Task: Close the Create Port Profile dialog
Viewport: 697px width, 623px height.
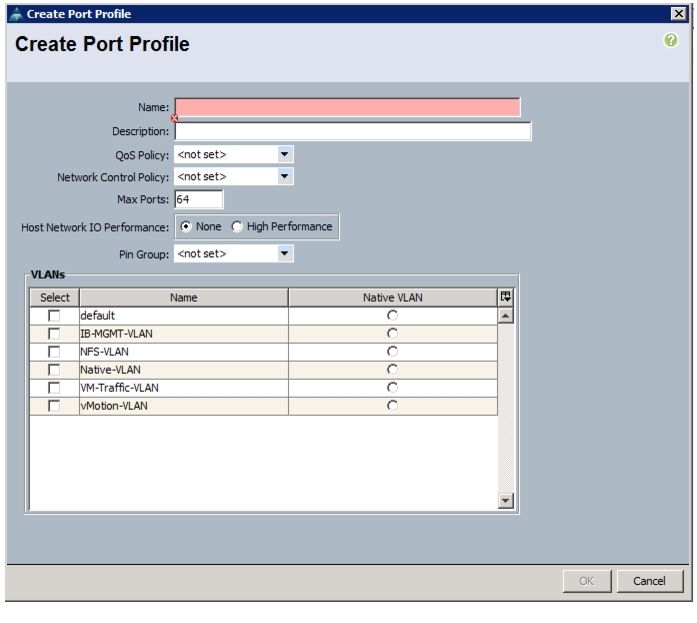Action: pyautogui.click(x=681, y=11)
